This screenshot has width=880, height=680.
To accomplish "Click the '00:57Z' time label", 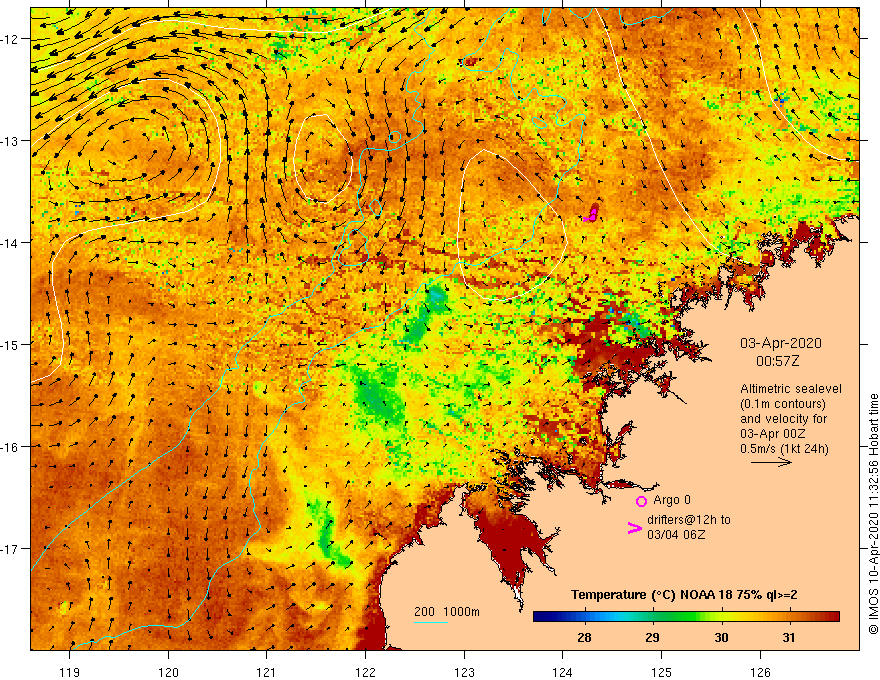I will [x=777, y=361].
